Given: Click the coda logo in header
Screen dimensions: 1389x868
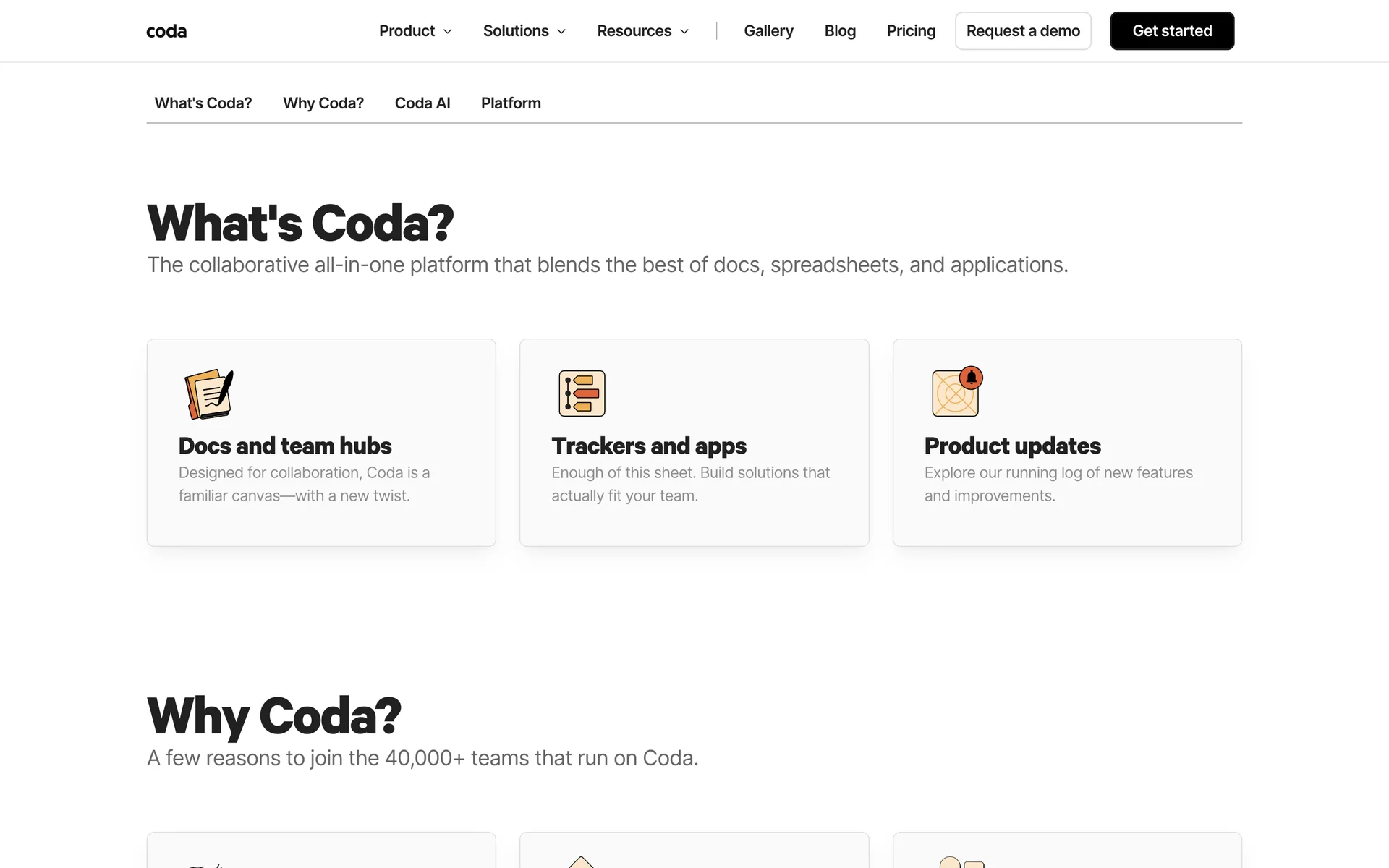Looking at the screenshot, I should click(x=166, y=31).
